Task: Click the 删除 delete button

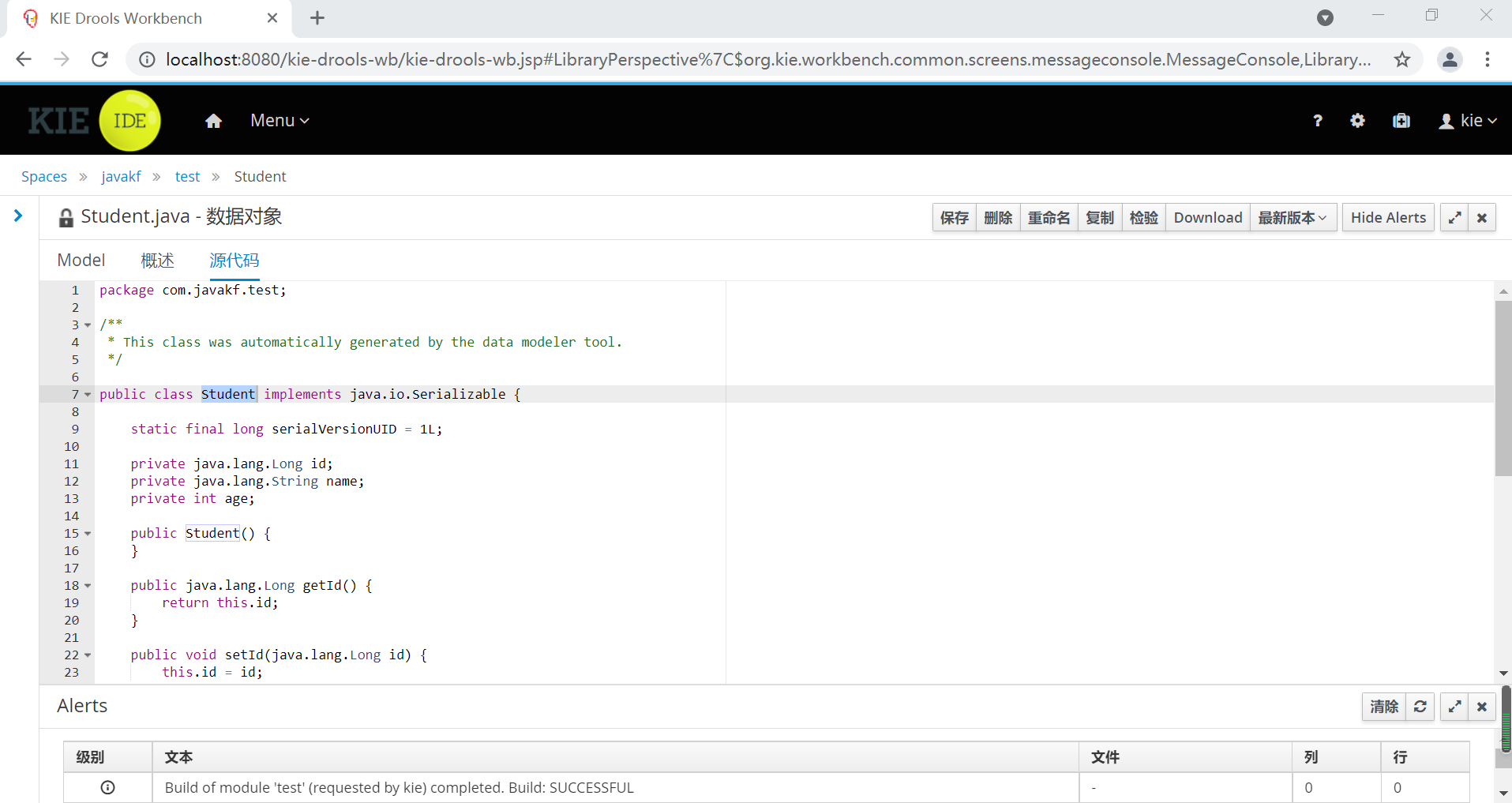Action: (x=998, y=218)
